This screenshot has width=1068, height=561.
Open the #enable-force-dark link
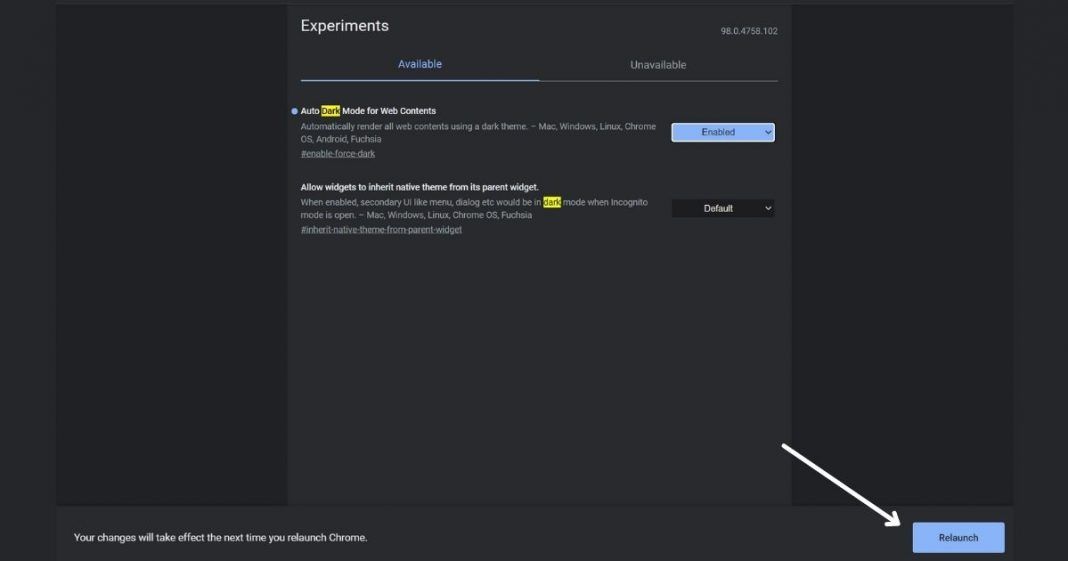coord(338,154)
